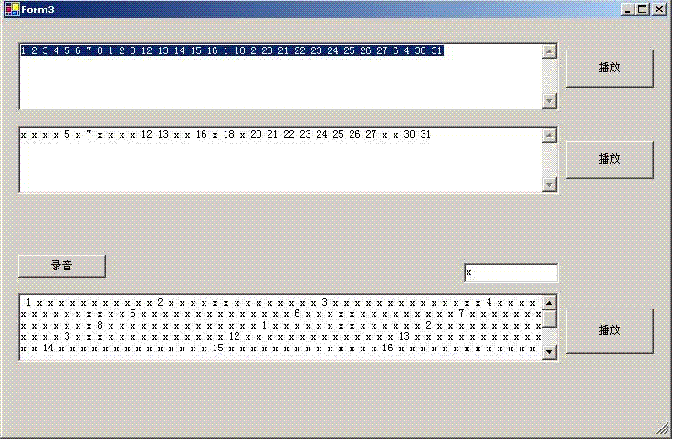Click the down scroll arrow of the middle text box

tap(549, 185)
